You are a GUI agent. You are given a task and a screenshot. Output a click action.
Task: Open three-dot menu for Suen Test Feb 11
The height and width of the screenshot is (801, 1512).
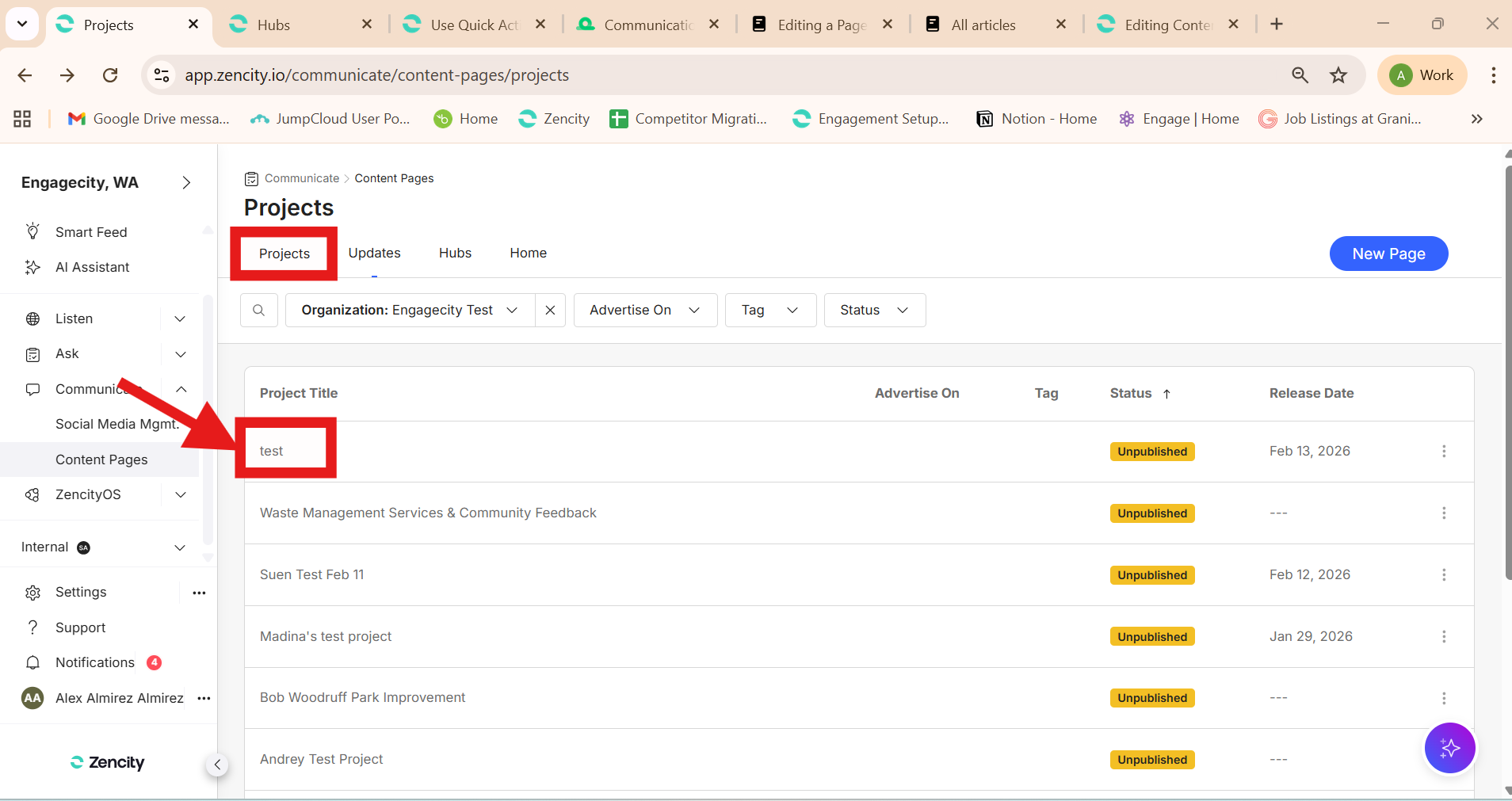[x=1443, y=574]
